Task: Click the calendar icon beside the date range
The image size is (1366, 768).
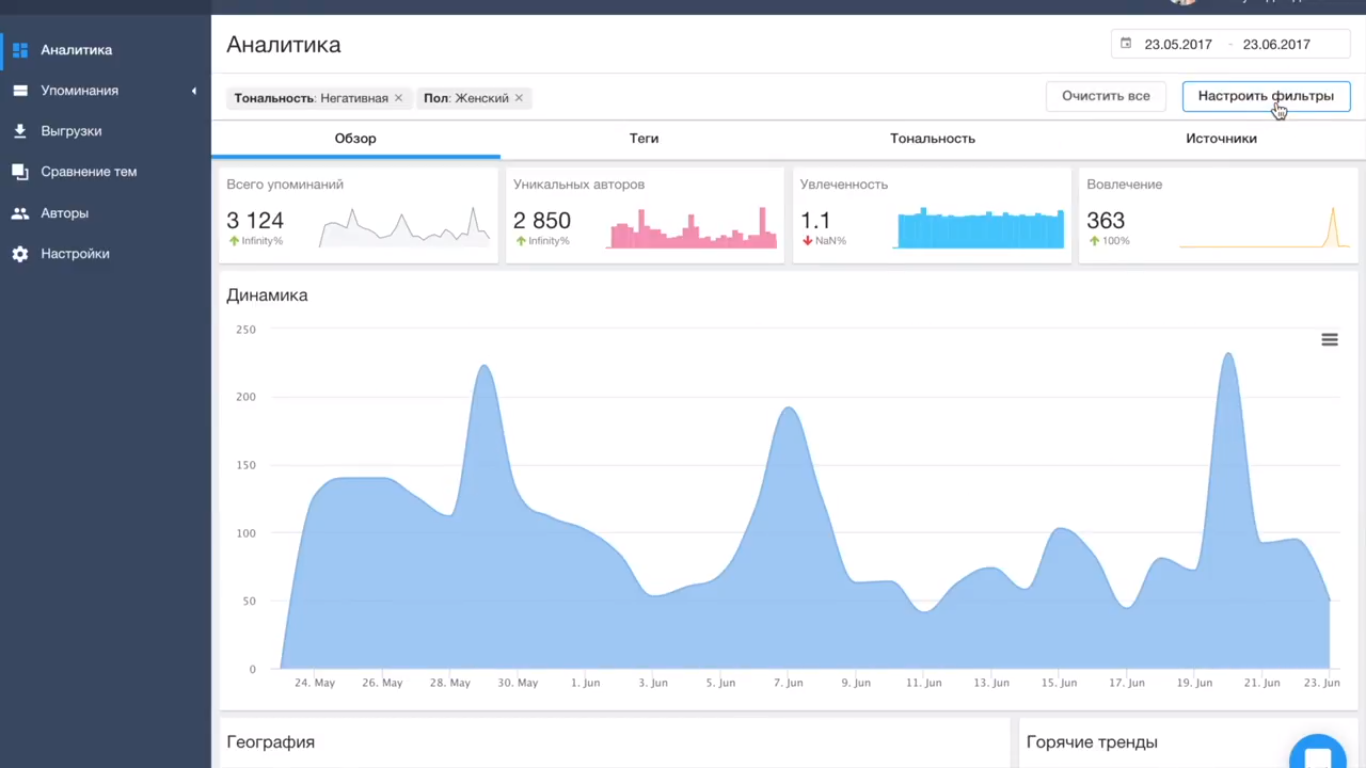Action: (x=1126, y=44)
